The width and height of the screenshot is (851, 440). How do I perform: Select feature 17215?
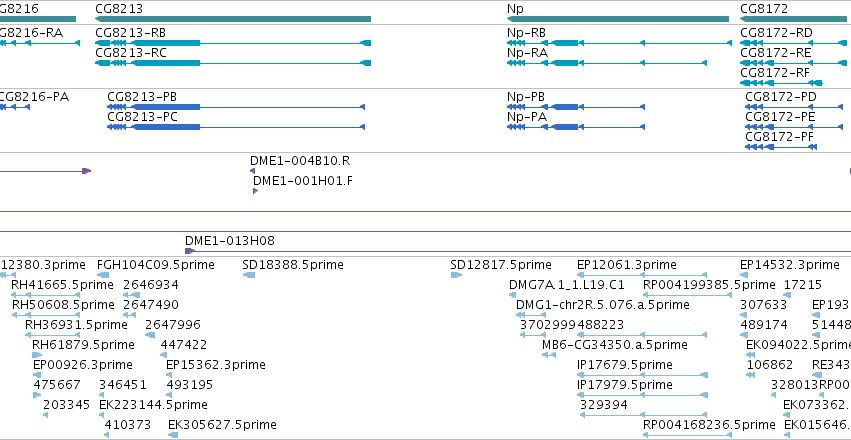pos(788,295)
